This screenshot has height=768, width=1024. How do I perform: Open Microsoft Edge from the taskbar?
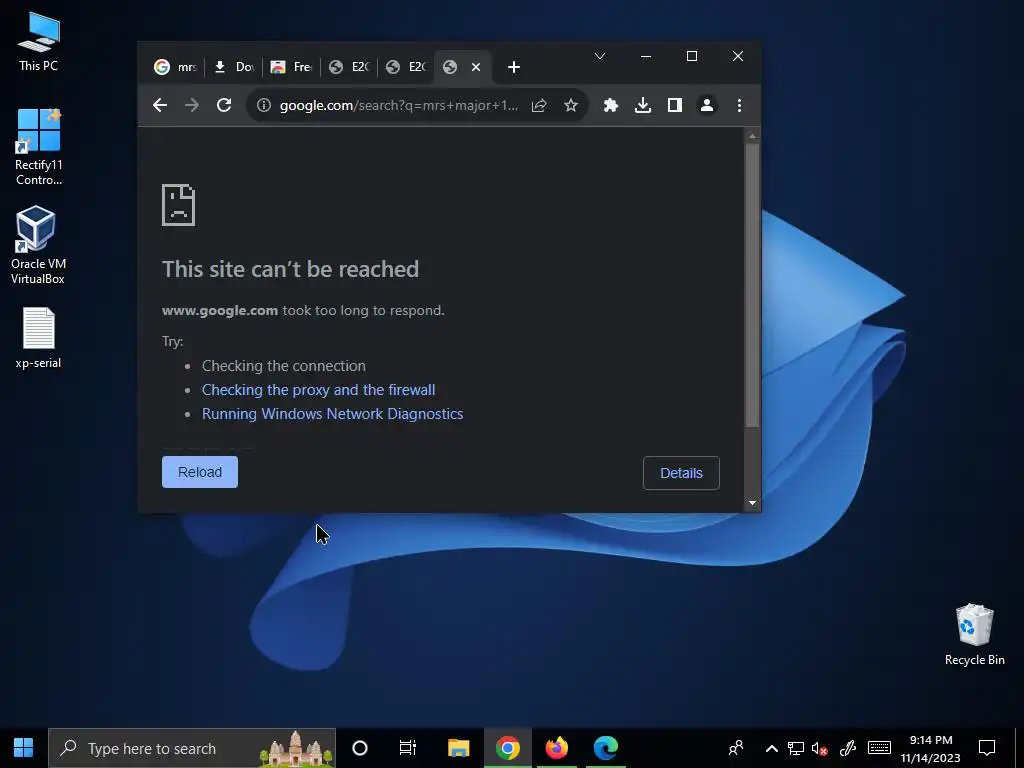(606, 748)
